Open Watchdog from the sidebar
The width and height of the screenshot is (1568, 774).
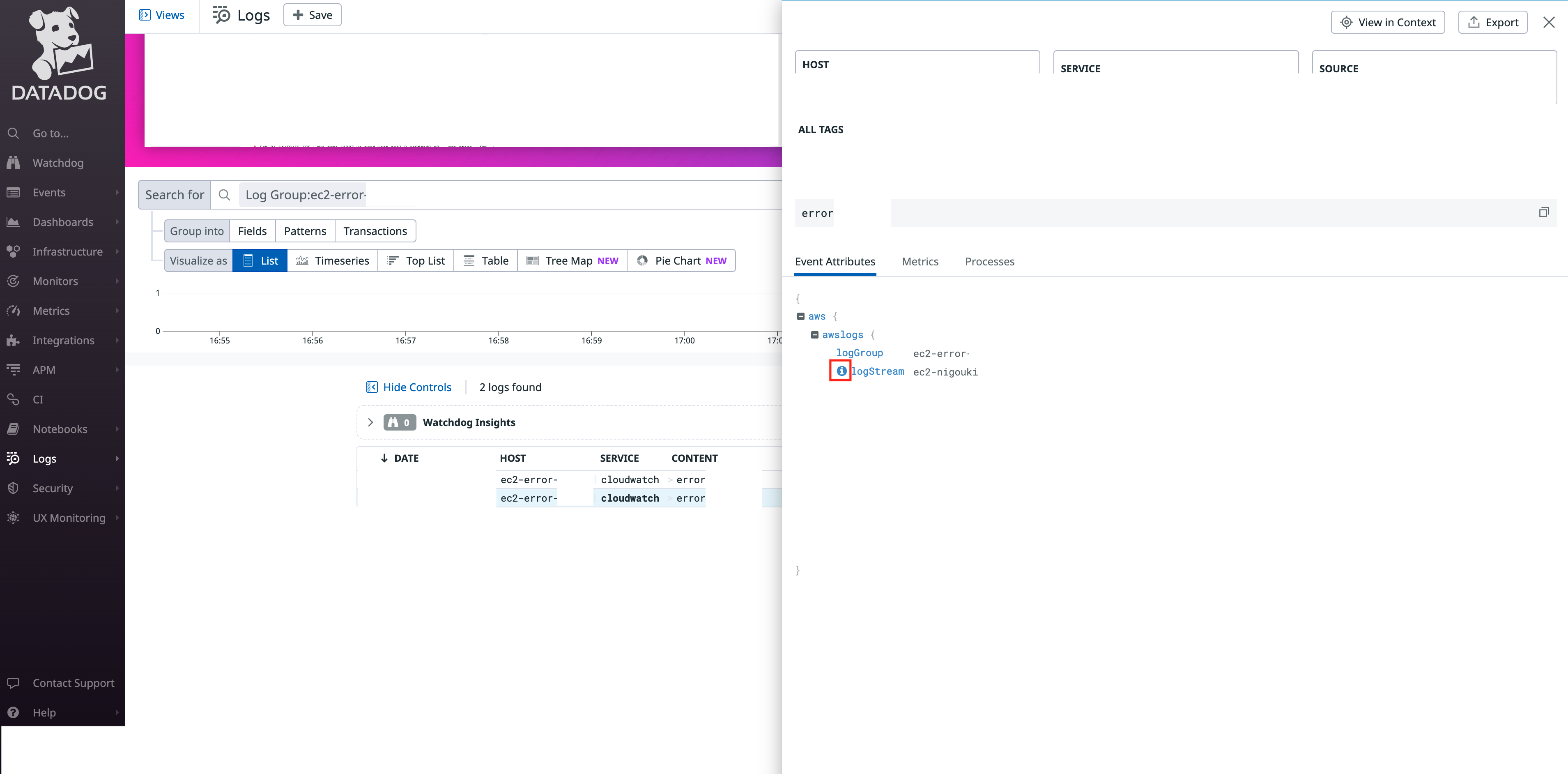pos(58,163)
